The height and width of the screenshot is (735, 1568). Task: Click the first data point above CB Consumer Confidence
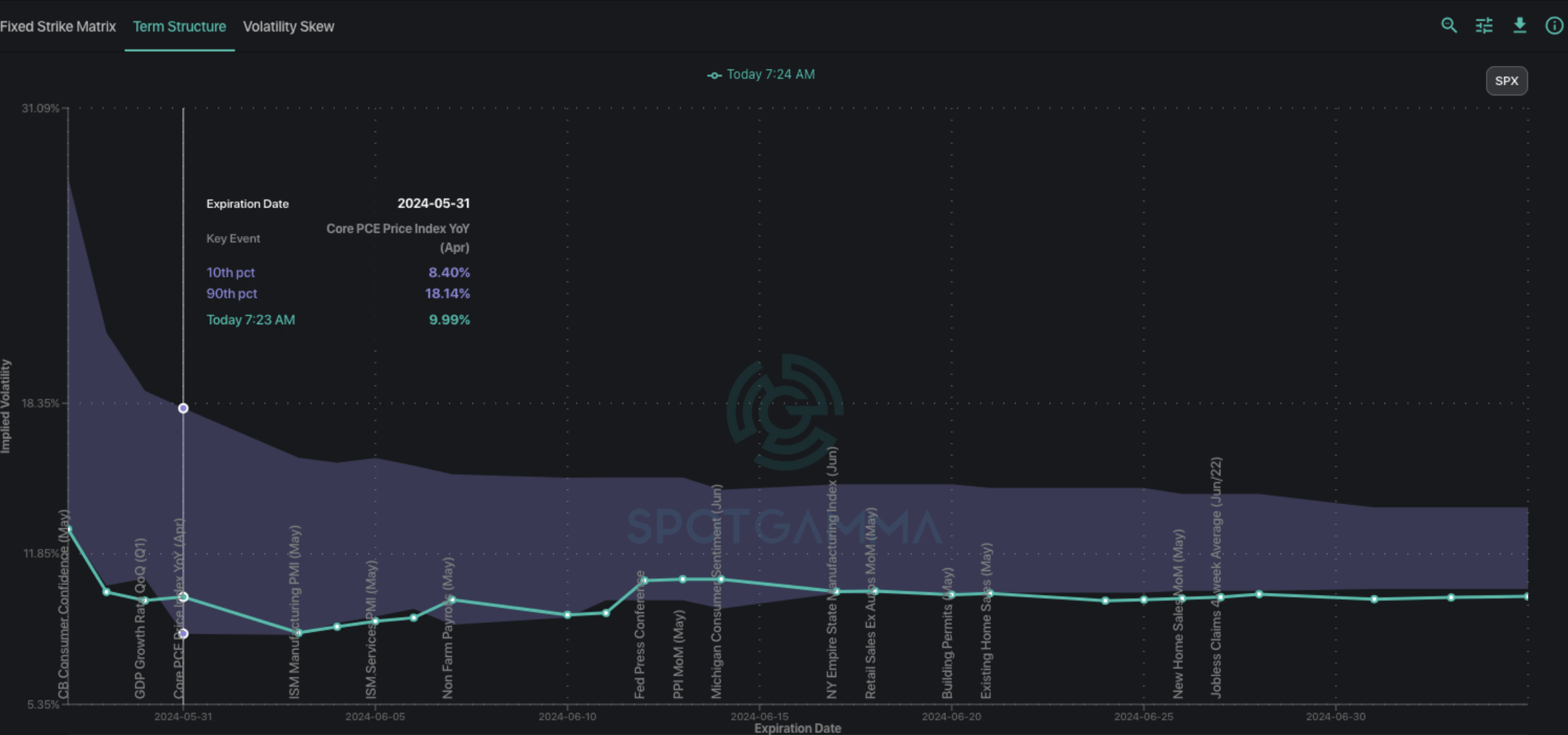point(69,530)
